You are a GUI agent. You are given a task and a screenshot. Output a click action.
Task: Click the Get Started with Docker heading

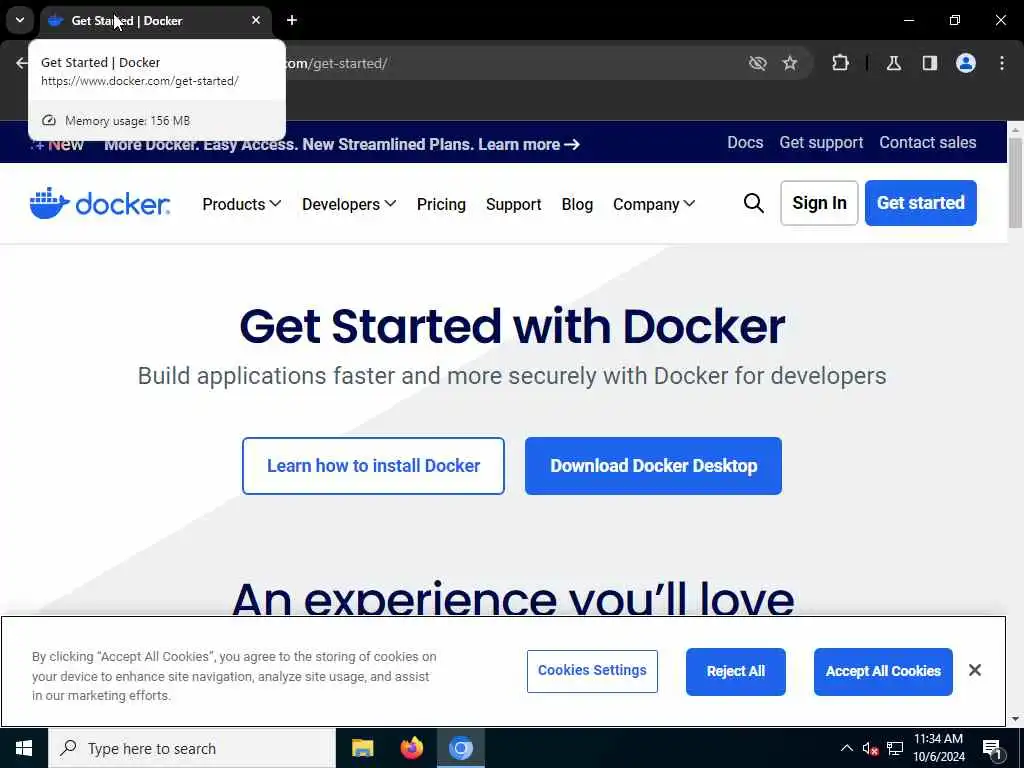512,326
